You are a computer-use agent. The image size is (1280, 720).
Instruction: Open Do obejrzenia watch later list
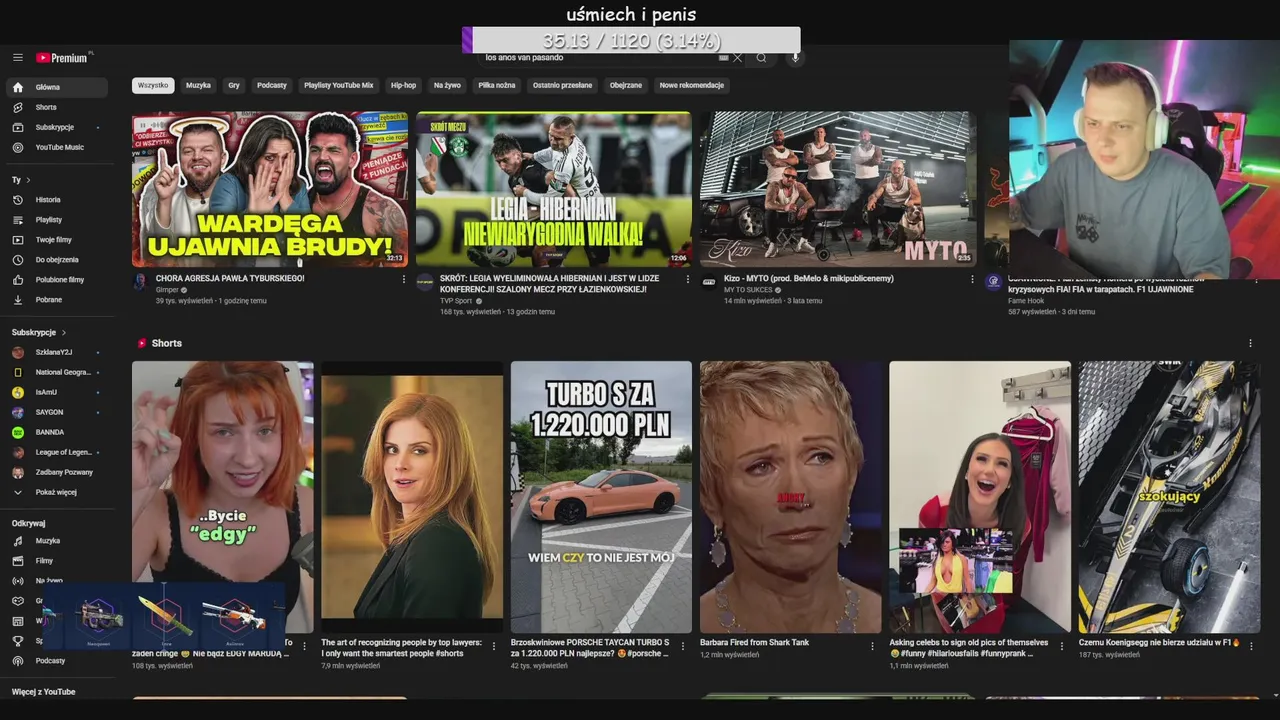pos(58,260)
